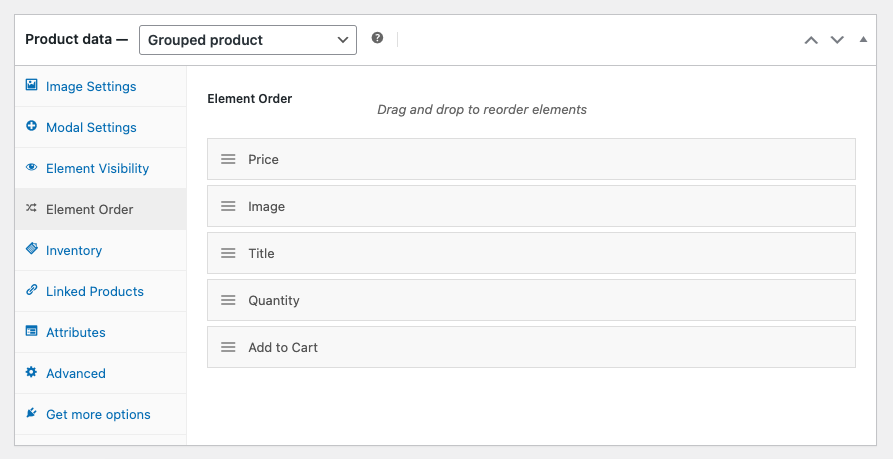This screenshot has width=893, height=459.
Task: Click the Add to Cart element row
Action: tap(530, 347)
